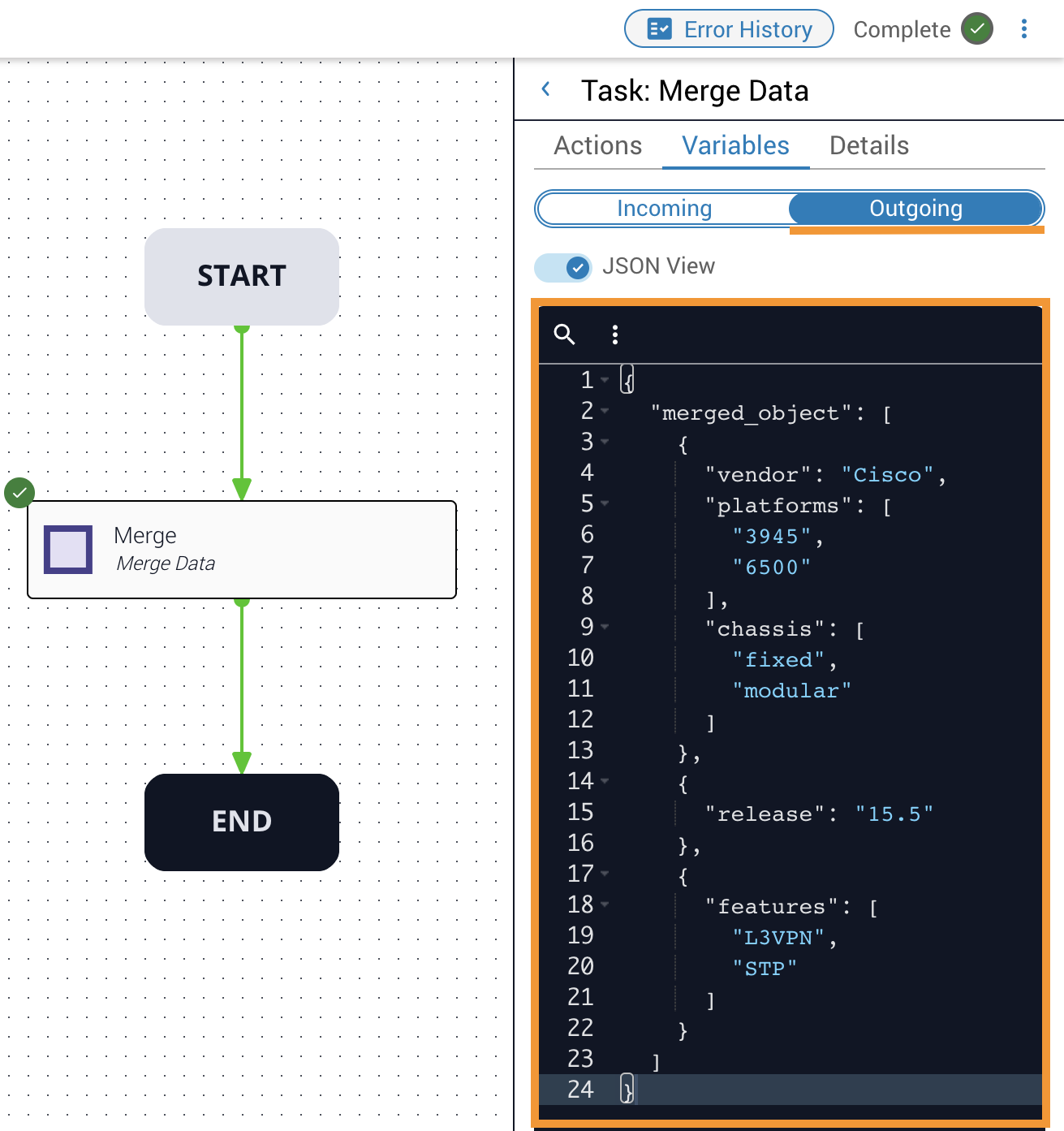Click the back chevron beside Task title
1064x1131 pixels.
point(546,89)
